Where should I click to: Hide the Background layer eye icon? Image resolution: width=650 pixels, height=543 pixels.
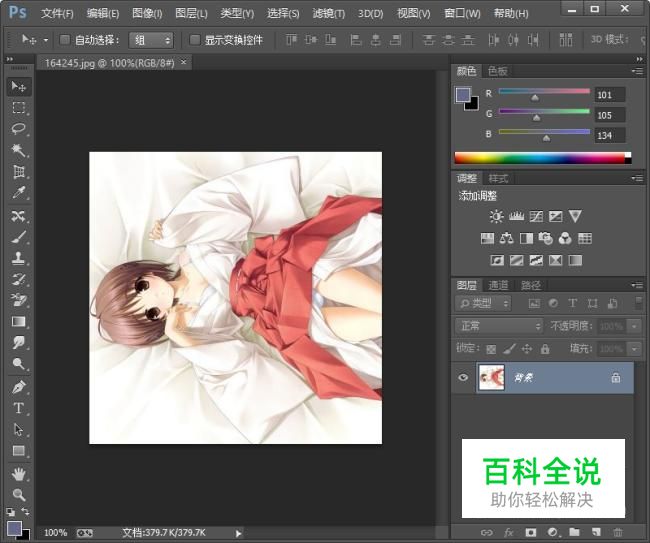[463, 377]
